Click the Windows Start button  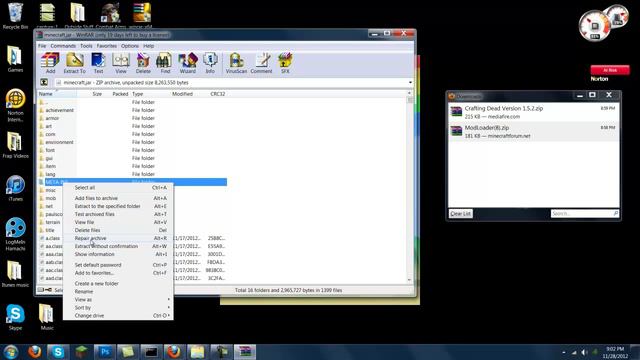point(11,351)
